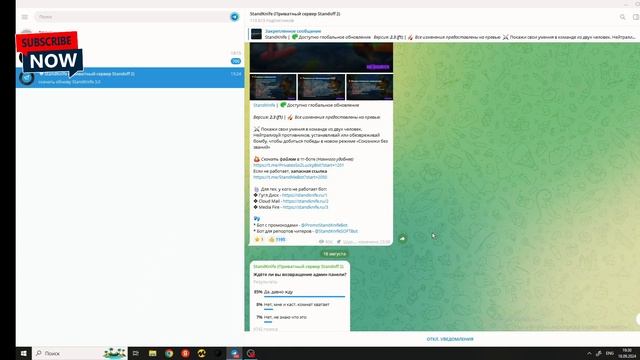The width and height of the screenshot is (640, 360).
Task: Open the large post banner image
Action: (321, 58)
